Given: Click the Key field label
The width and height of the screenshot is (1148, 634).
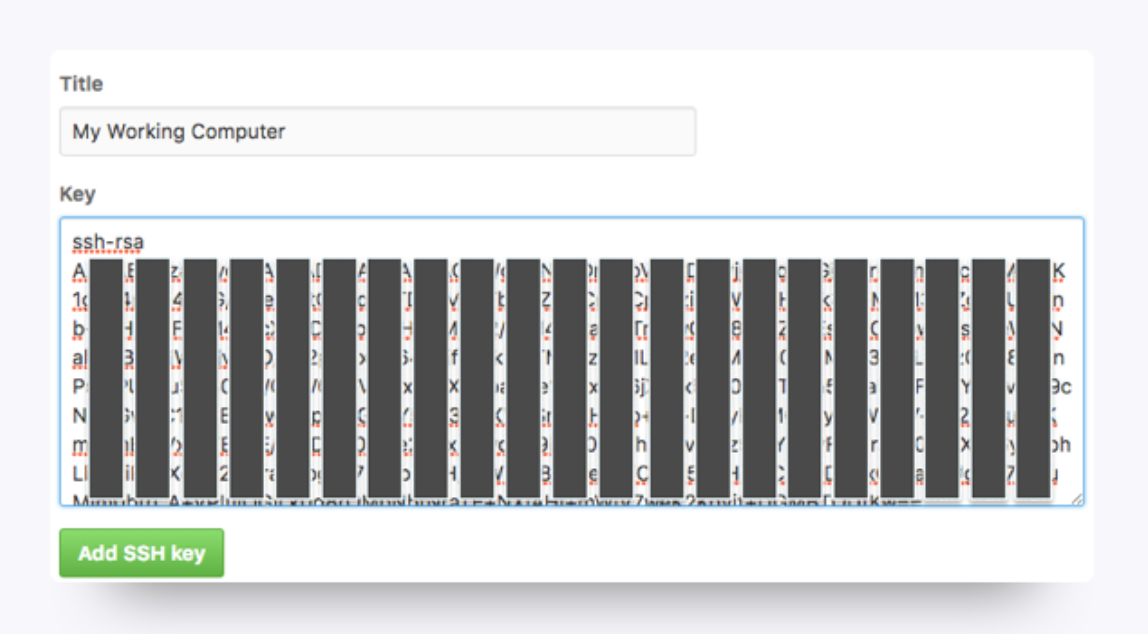Looking at the screenshot, I should point(77,194).
